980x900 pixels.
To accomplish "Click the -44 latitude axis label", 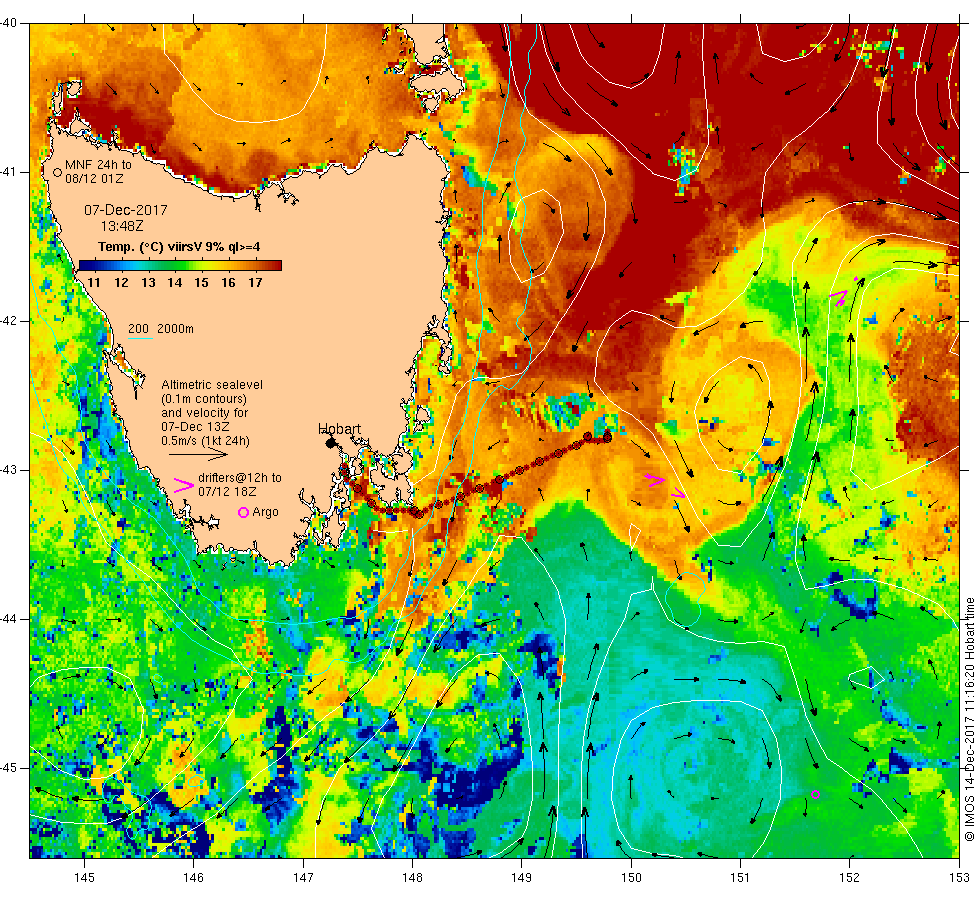I will click(x=9, y=619).
